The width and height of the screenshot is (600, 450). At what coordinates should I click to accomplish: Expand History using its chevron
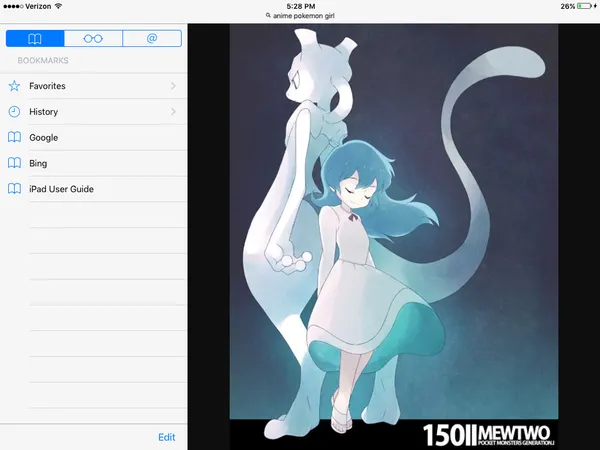(173, 112)
